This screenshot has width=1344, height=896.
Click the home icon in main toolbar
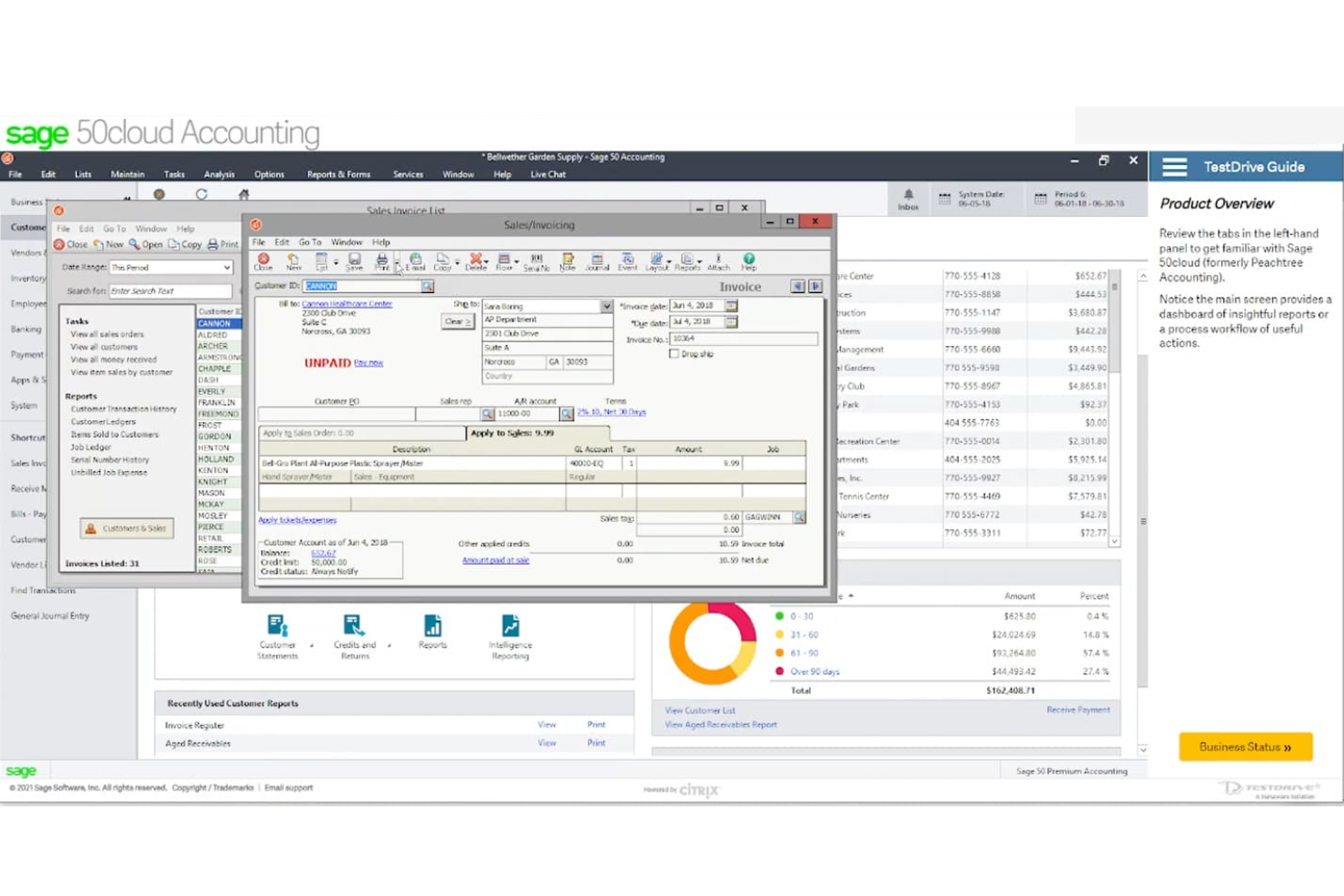[x=243, y=194]
